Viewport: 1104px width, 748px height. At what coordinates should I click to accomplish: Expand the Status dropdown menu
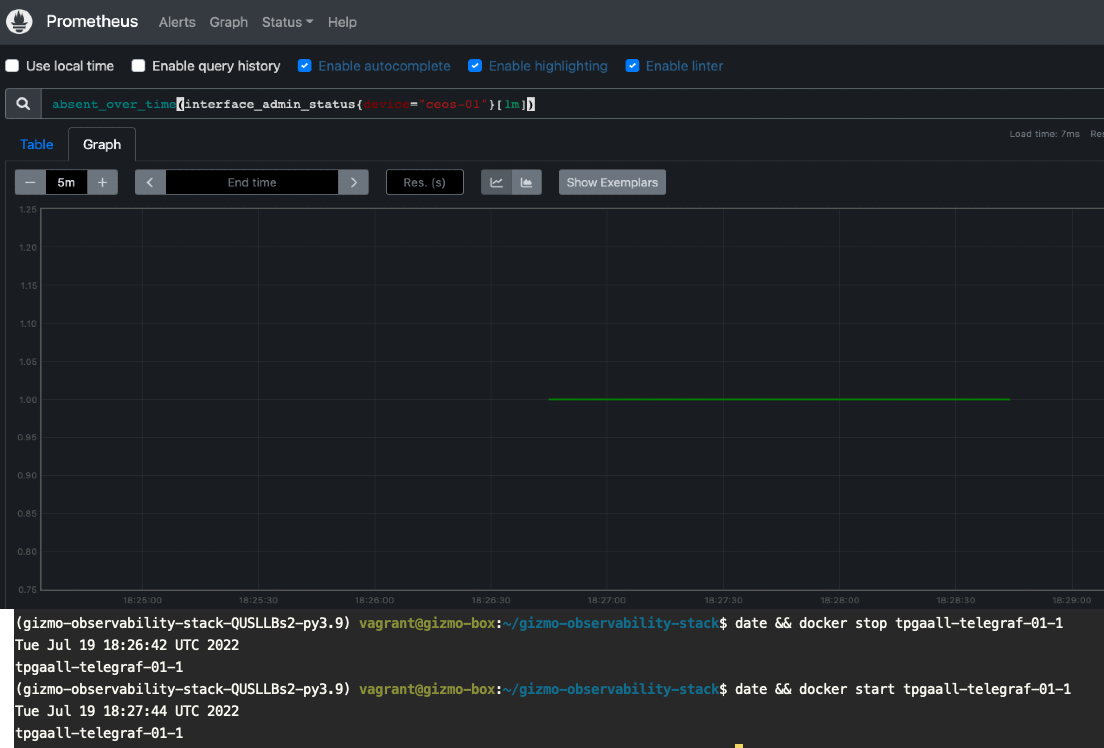click(x=287, y=22)
